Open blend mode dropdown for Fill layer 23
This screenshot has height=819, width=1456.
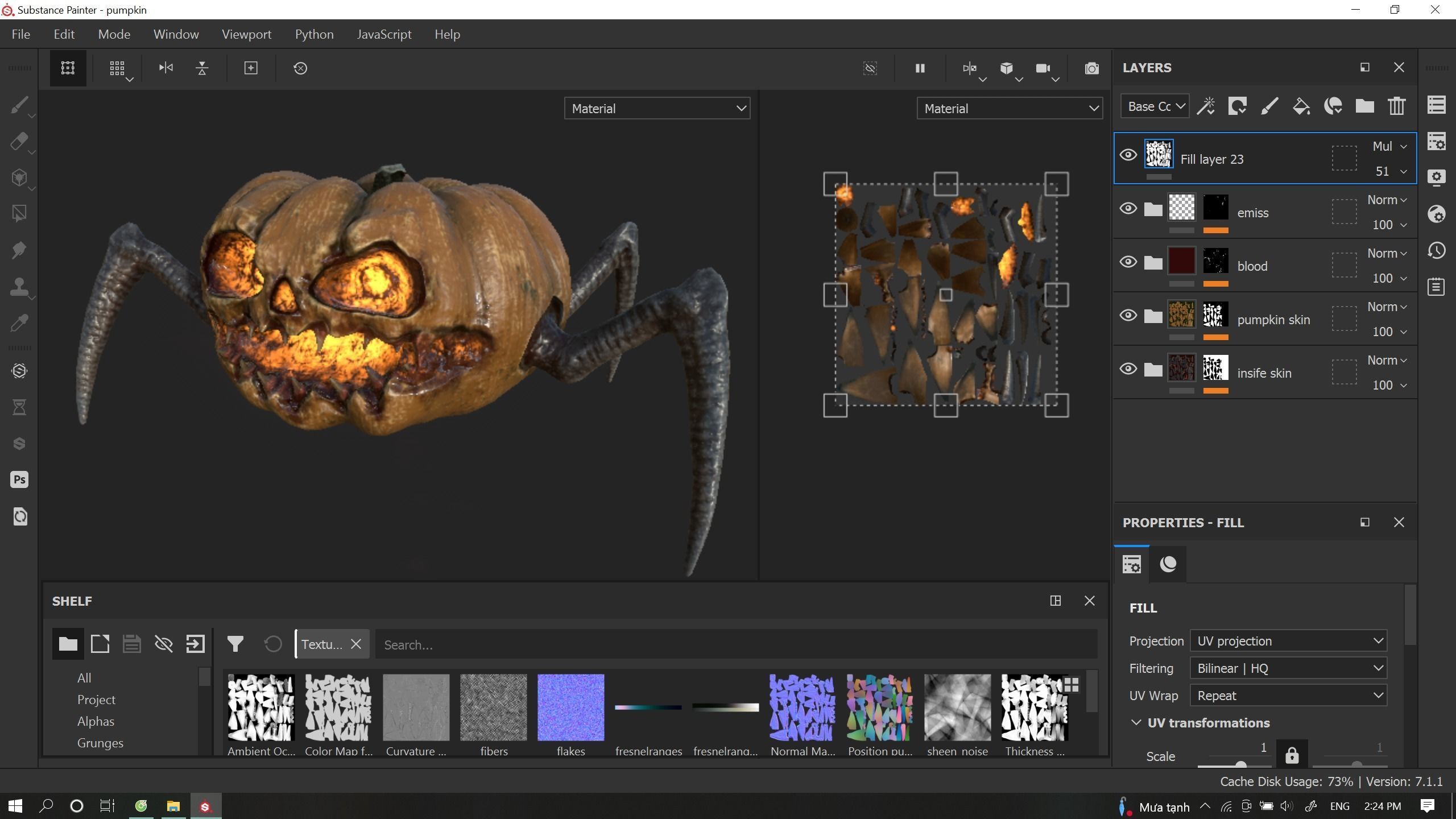1389,146
